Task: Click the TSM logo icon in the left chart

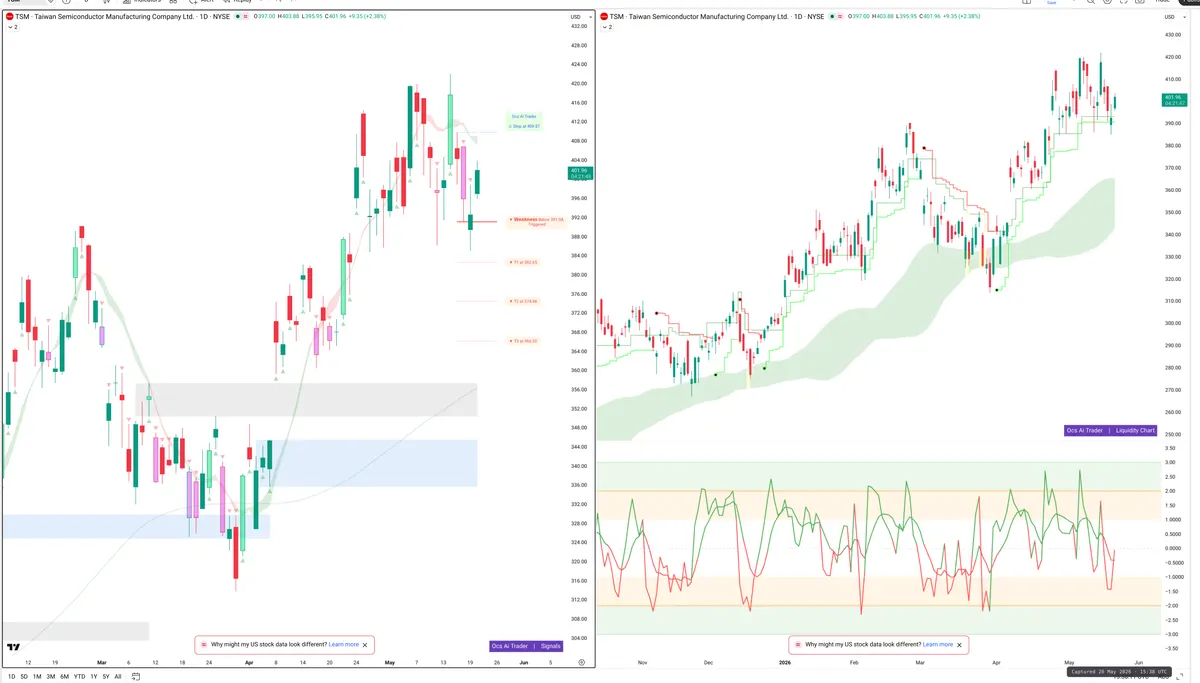Action: point(9,17)
